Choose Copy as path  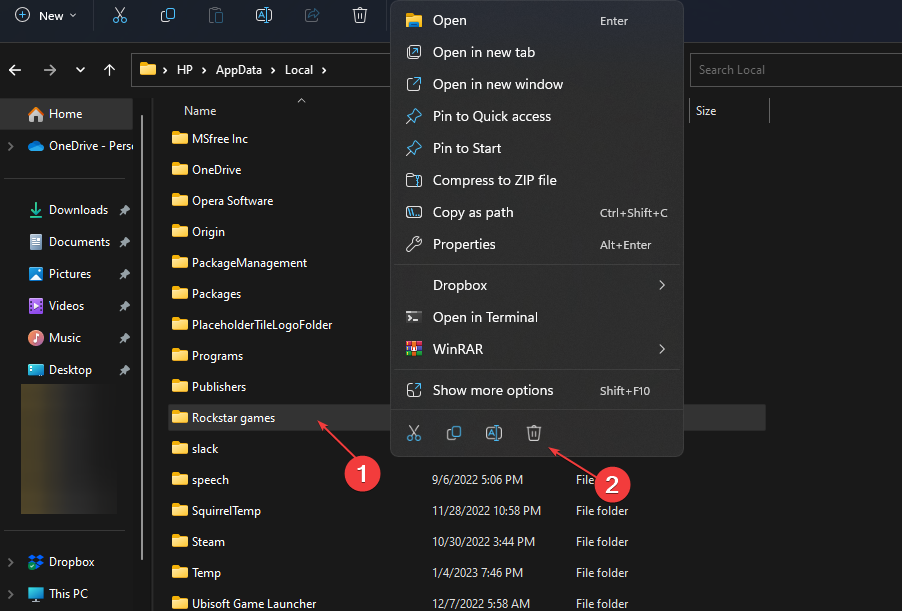click(537, 212)
